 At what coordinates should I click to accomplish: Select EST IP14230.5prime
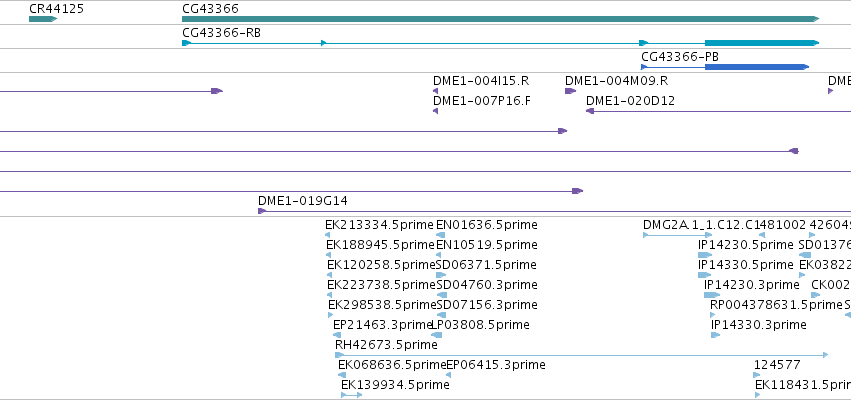[x=746, y=245]
